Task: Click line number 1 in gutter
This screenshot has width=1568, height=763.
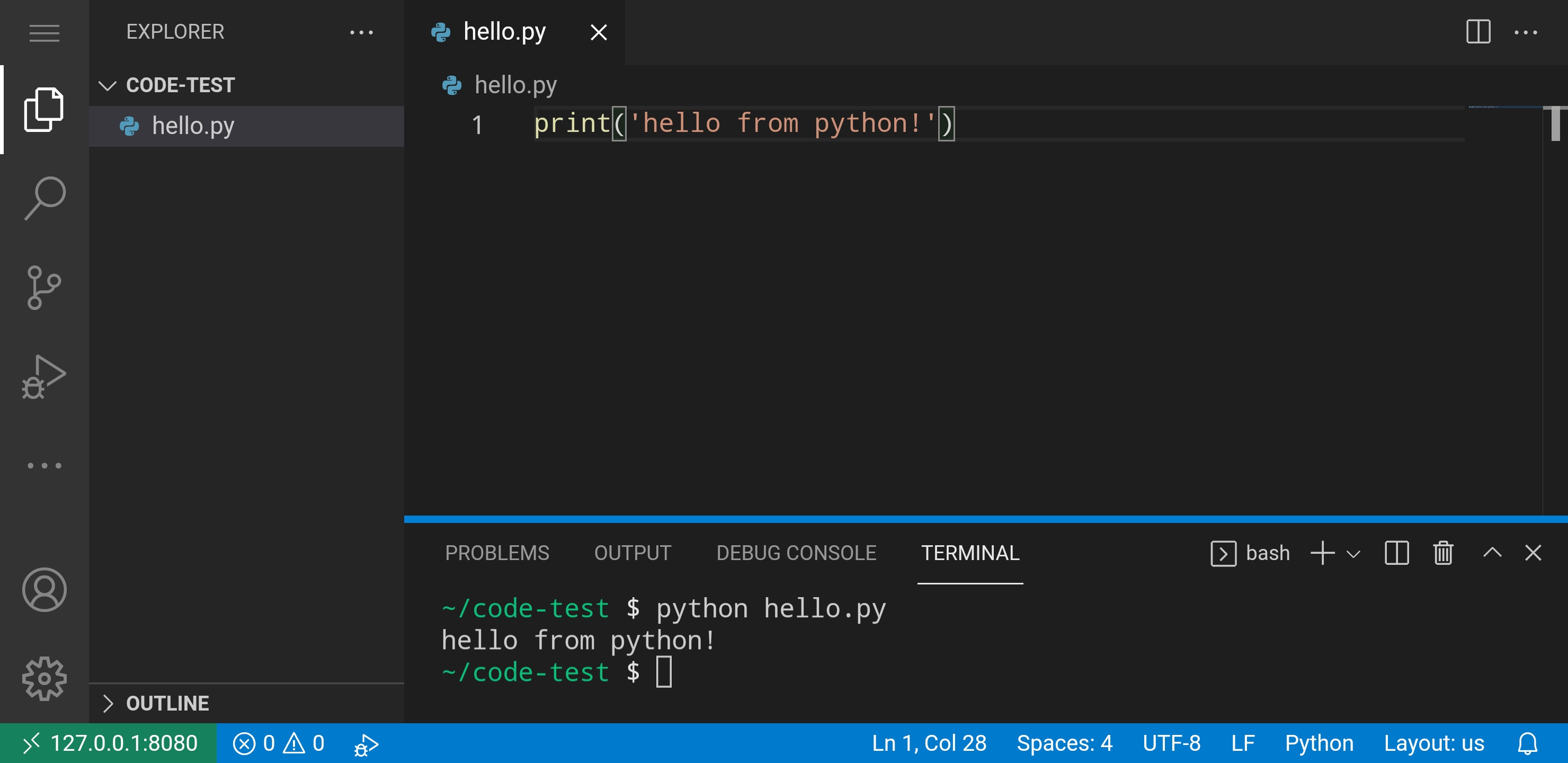Action: coord(477,125)
